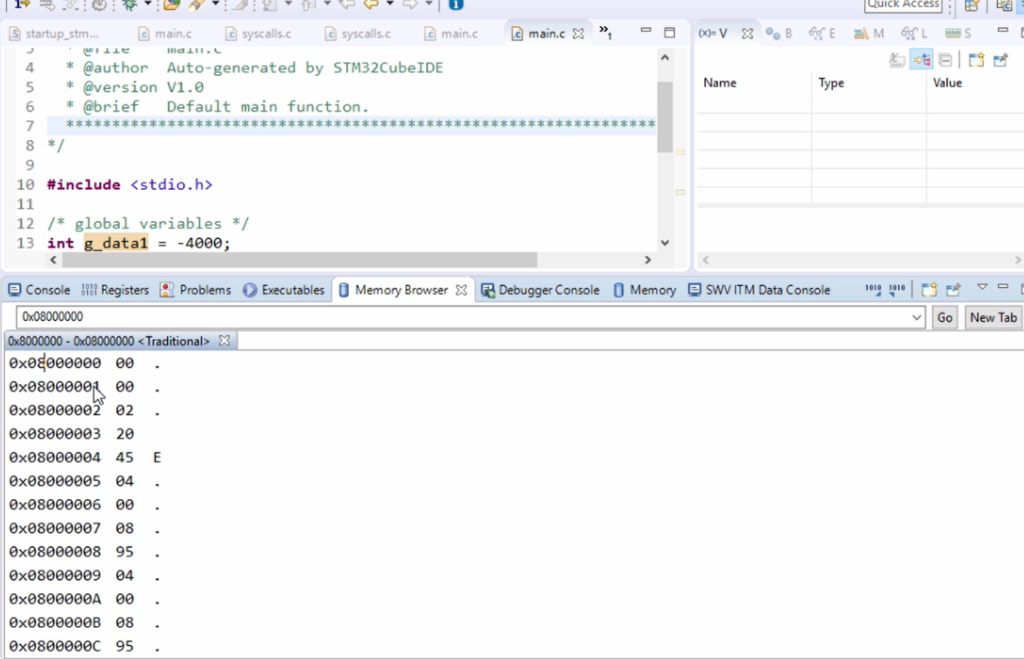Image resolution: width=1024 pixels, height=659 pixels.
Task: Pin Variables view to debug context
Action: [x=1000, y=60]
